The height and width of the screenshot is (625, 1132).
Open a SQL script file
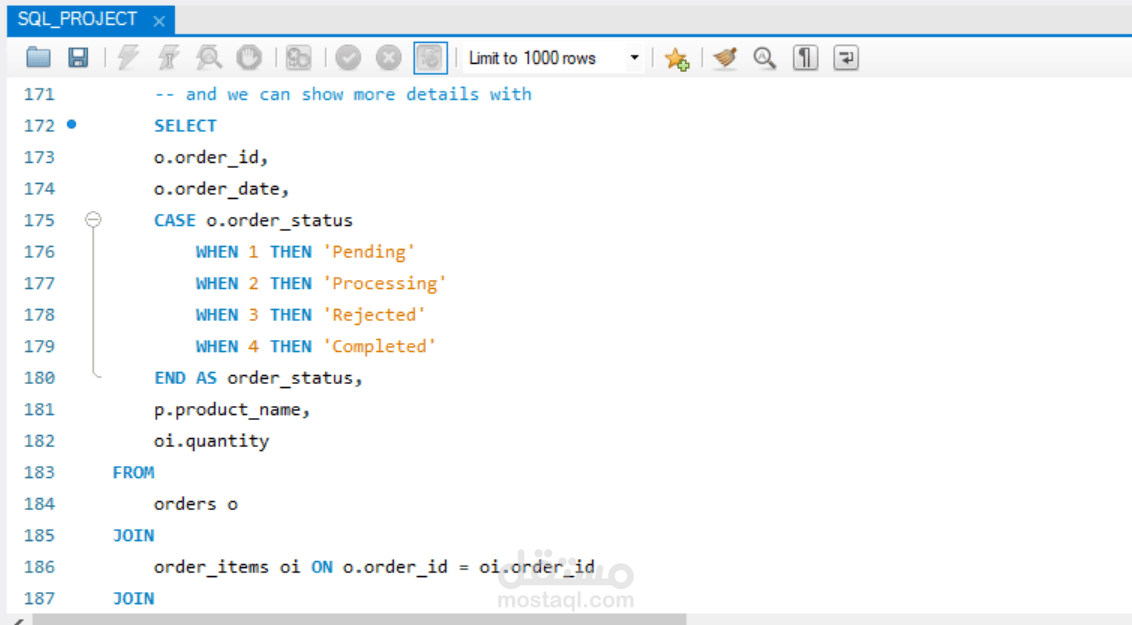coord(38,58)
